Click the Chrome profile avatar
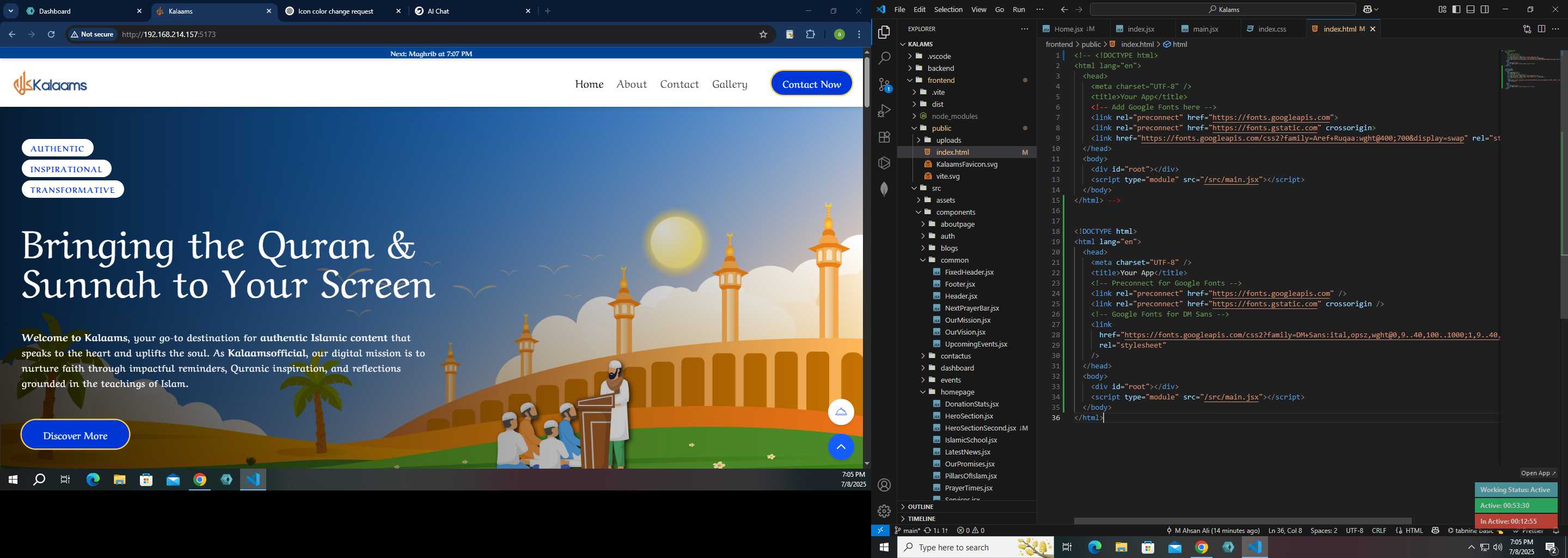The width and height of the screenshot is (1568, 558). (x=840, y=34)
